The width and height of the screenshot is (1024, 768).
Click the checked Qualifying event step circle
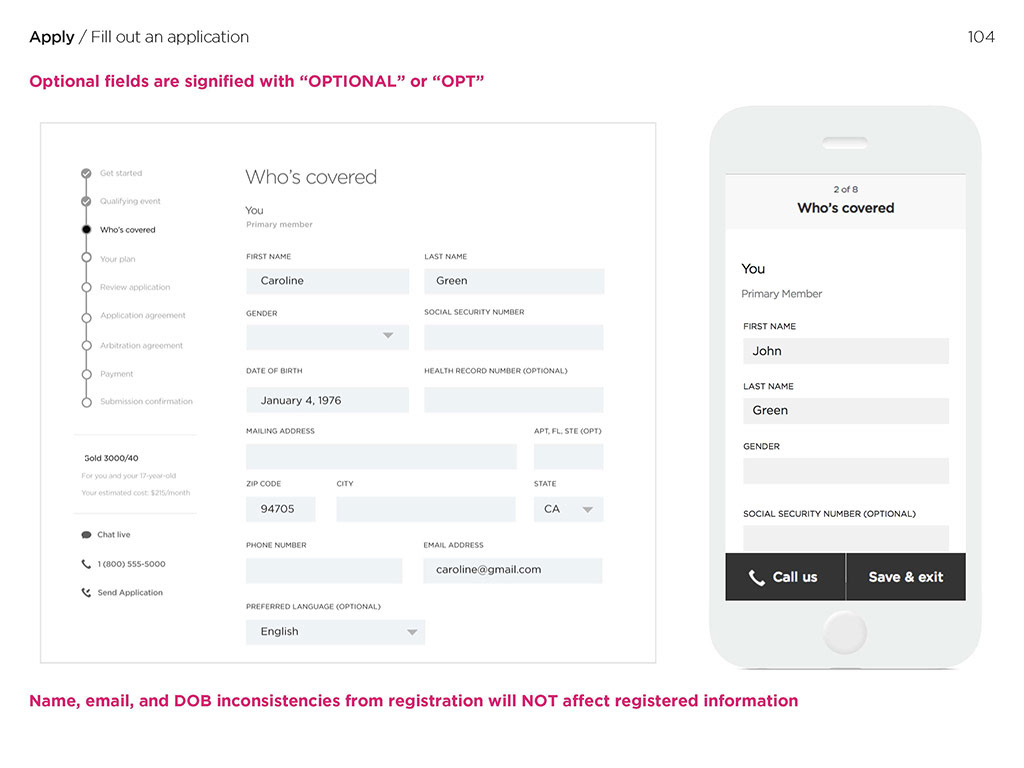(x=86, y=201)
